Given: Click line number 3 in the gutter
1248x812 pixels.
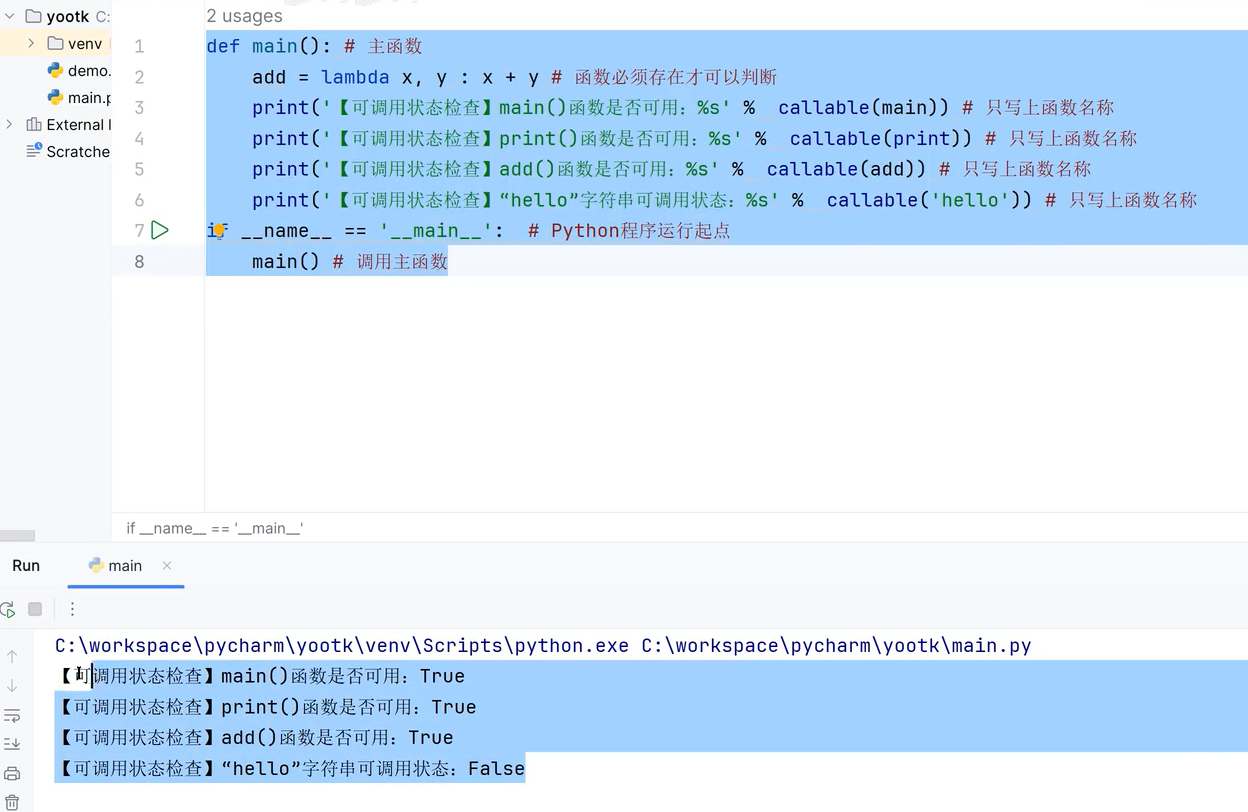Looking at the screenshot, I should point(139,108).
